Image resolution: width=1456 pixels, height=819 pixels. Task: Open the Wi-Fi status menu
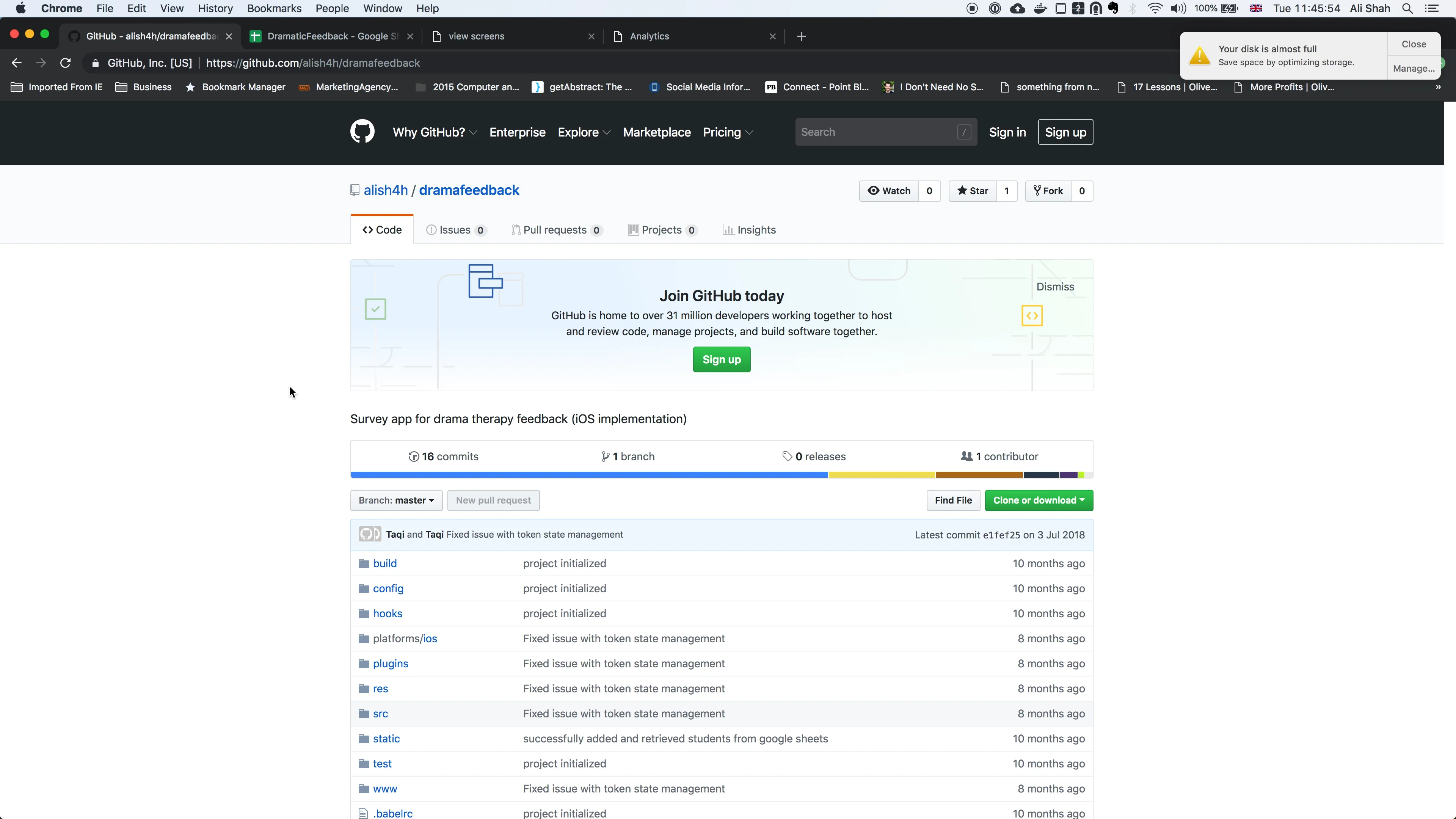pyautogui.click(x=1155, y=8)
